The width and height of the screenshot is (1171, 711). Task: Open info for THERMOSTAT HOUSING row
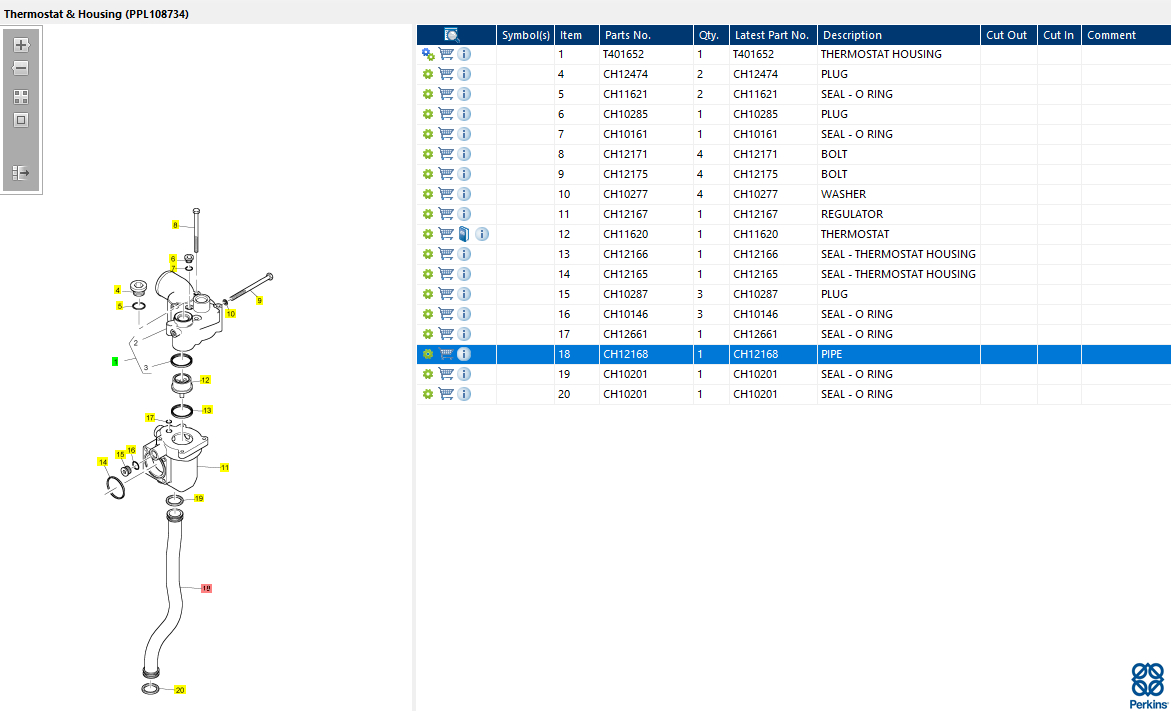coord(464,54)
